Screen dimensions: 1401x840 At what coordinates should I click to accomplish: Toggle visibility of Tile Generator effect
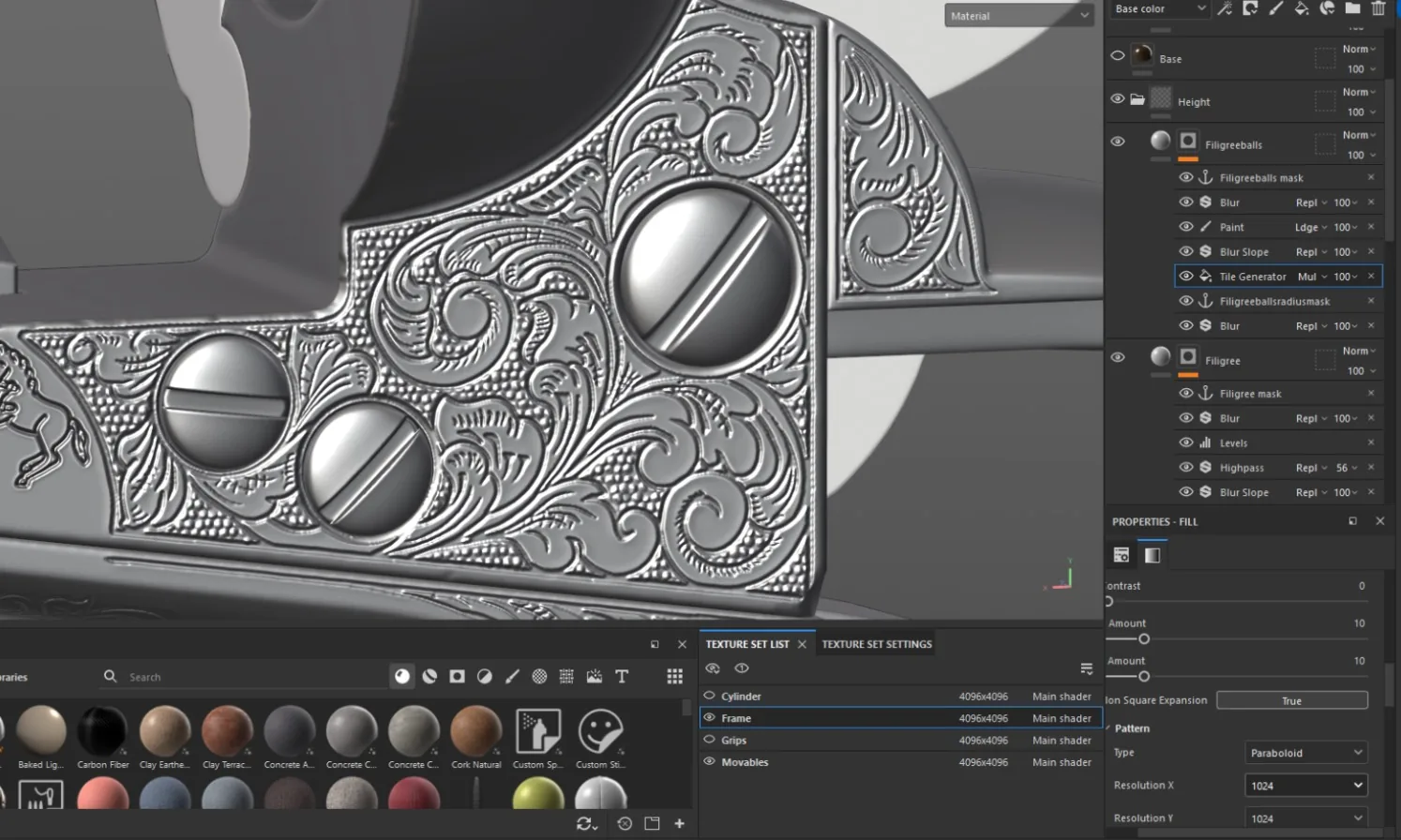coord(1186,276)
